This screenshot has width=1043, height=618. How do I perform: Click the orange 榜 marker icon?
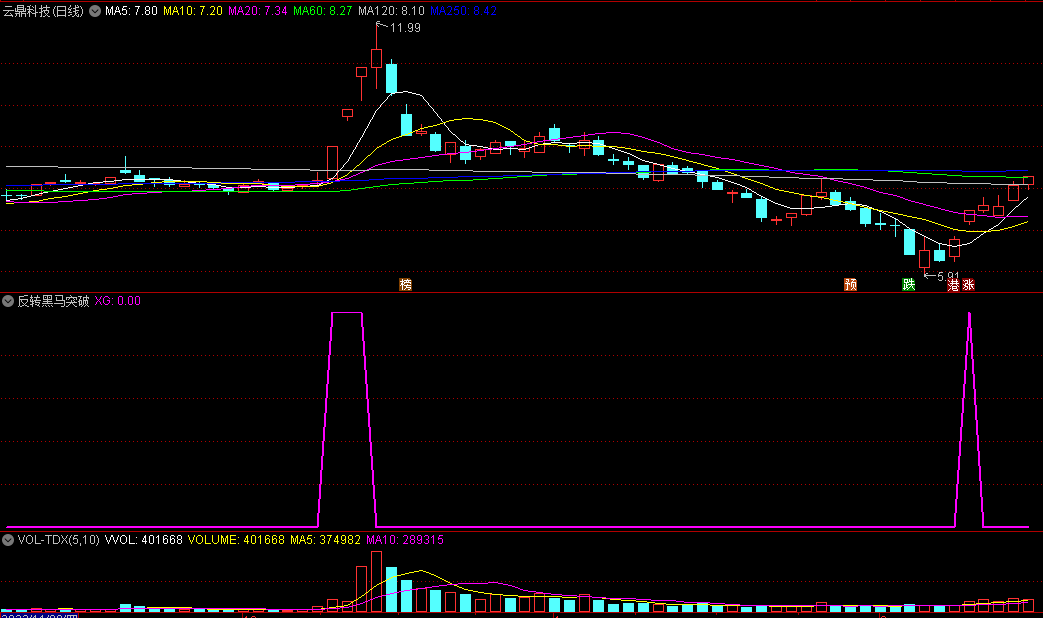click(405, 285)
